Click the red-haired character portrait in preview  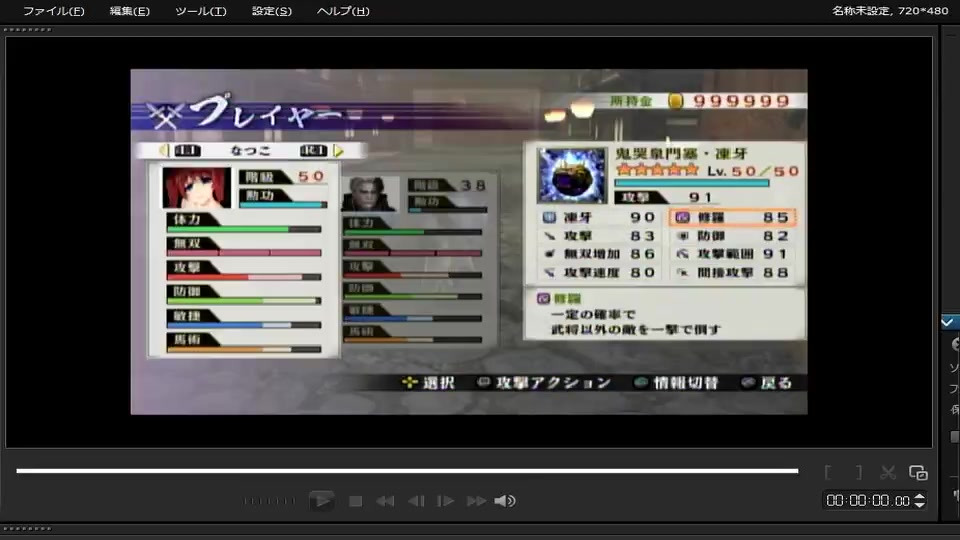click(197, 187)
